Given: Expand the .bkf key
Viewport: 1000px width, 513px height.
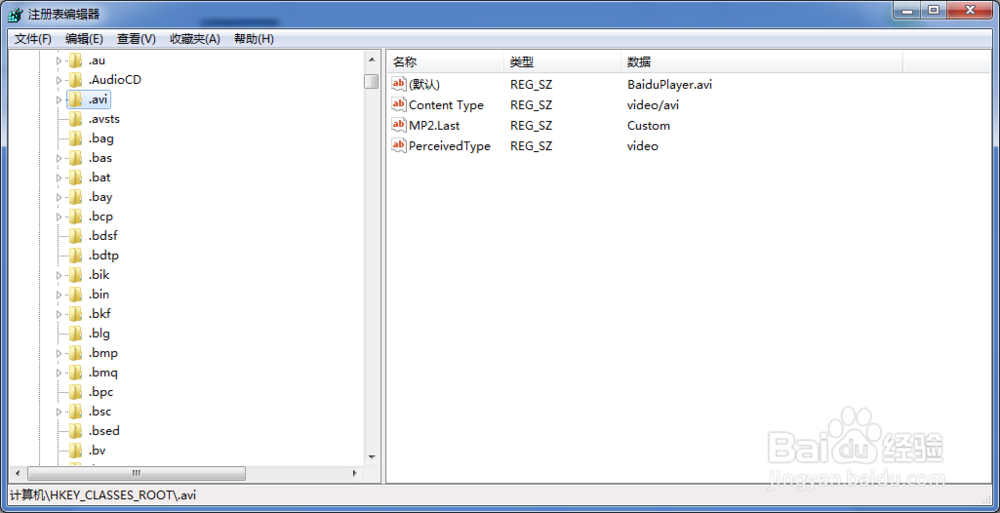Looking at the screenshot, I should tap(59, 315).
